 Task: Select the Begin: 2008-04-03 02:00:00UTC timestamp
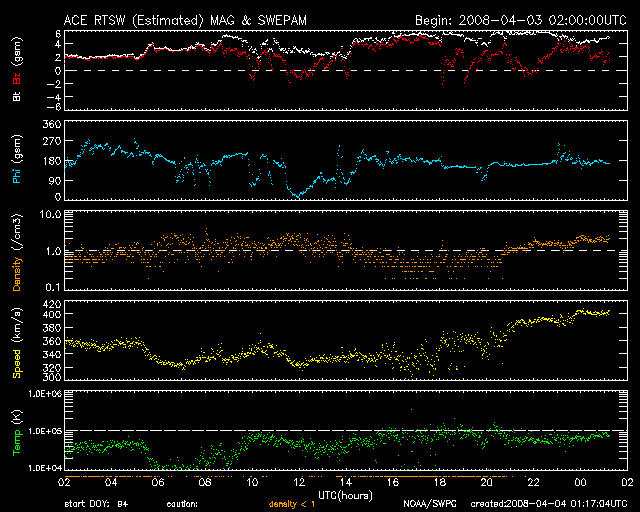coord(521,20)
